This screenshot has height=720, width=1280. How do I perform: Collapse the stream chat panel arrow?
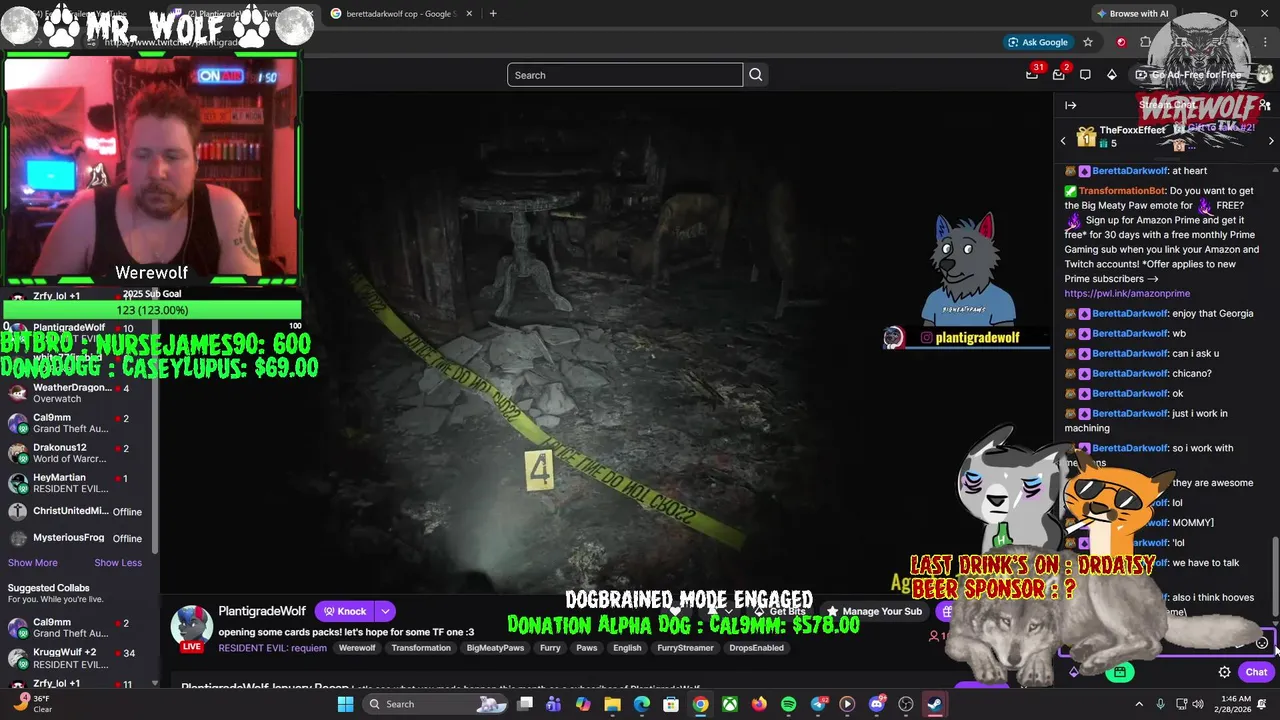point(1071,105)
